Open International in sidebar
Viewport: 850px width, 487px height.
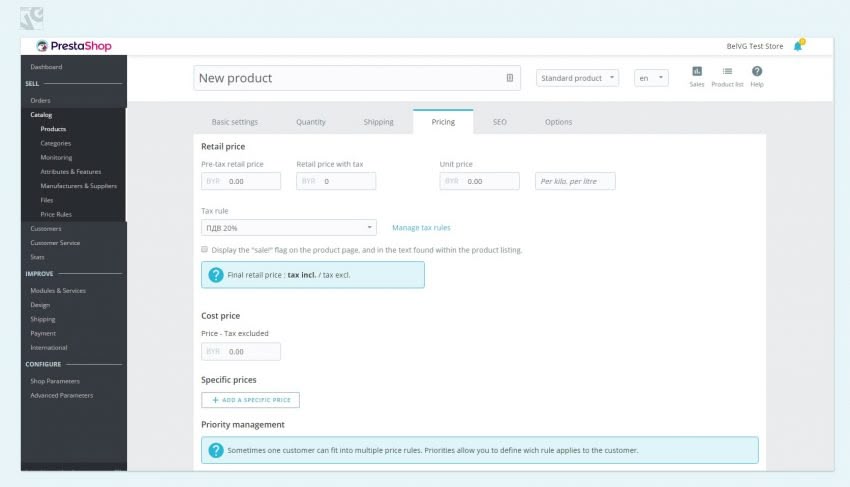49,348
